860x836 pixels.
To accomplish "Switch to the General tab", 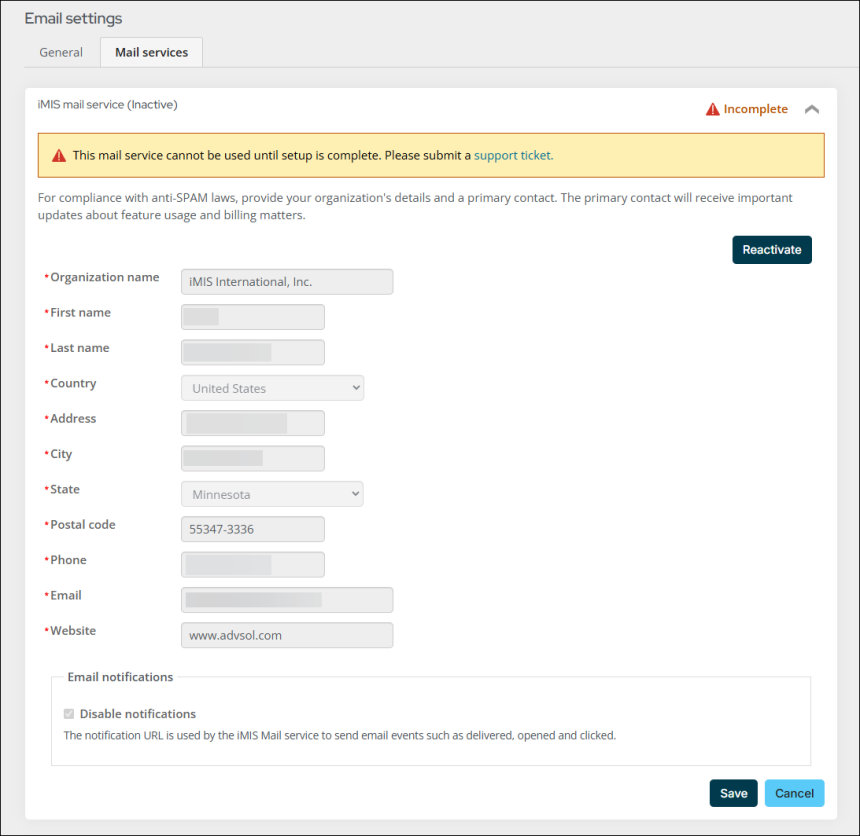I will pyautogui.click(x=60, y=52).
